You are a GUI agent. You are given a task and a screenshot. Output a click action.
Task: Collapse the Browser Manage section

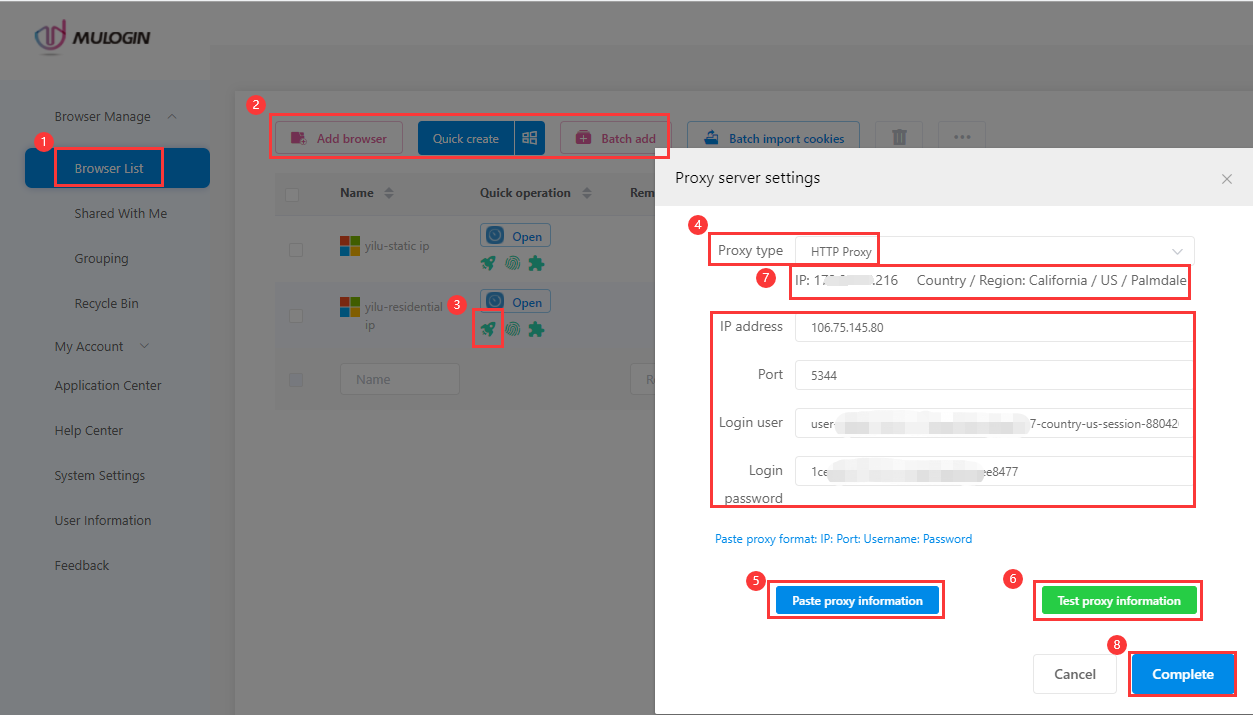[172, 116]
